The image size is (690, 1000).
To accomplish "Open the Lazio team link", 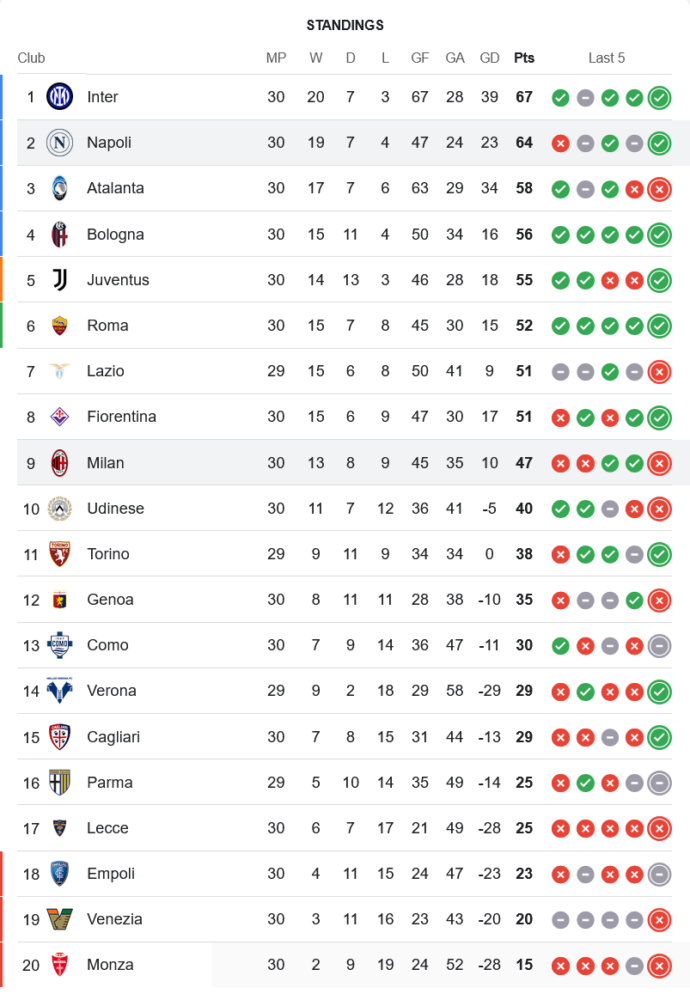I will tap(105, 371).
